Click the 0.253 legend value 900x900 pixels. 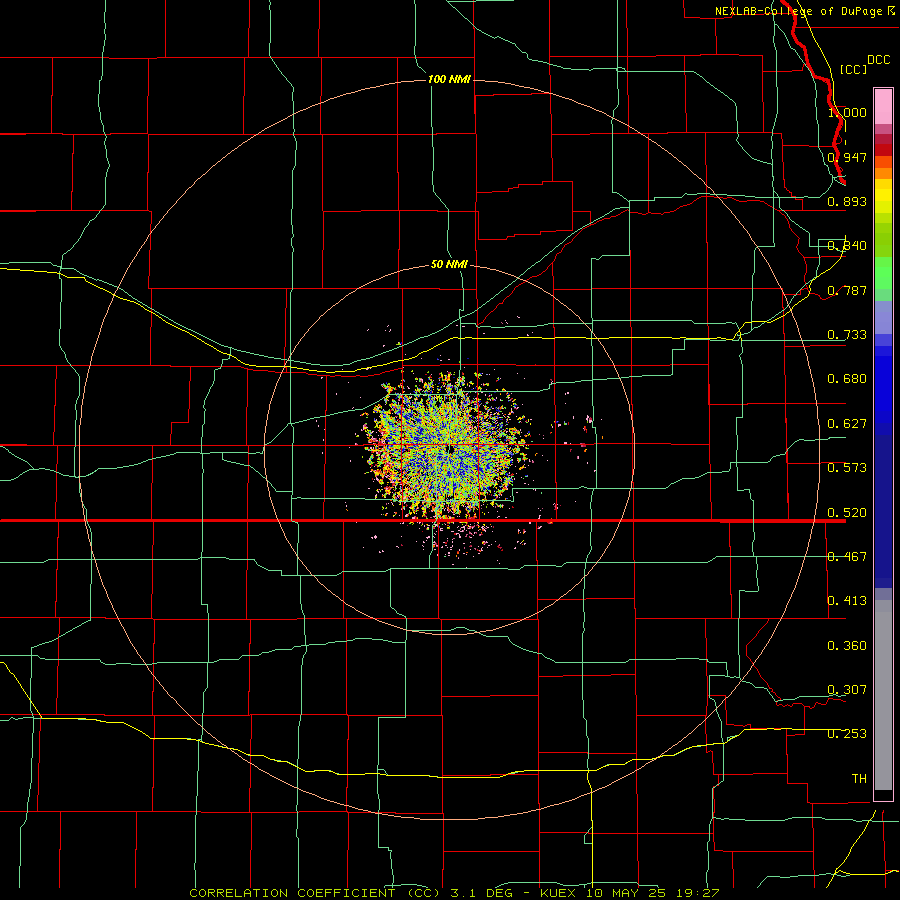[847, 734]
